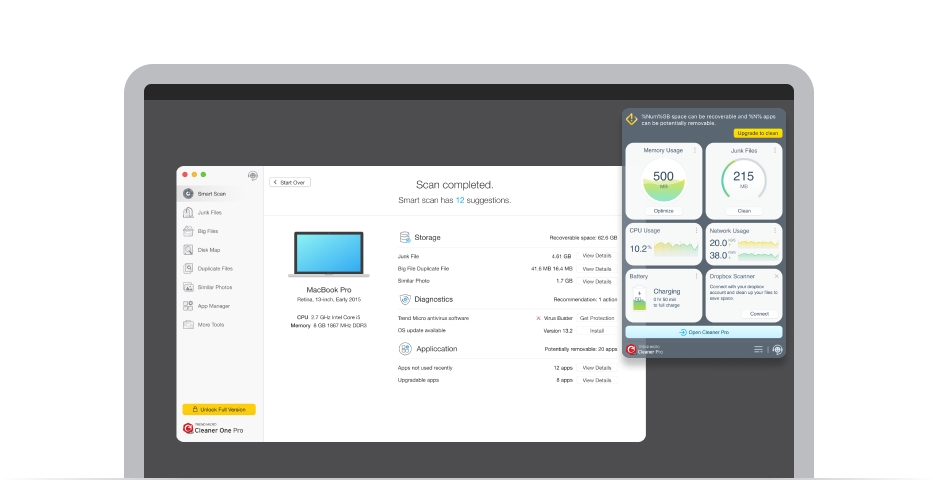Click the yellow warning icon in popup
Image resolution: width=936 pixels, height=480 pixels.
(x=632, y=119)
